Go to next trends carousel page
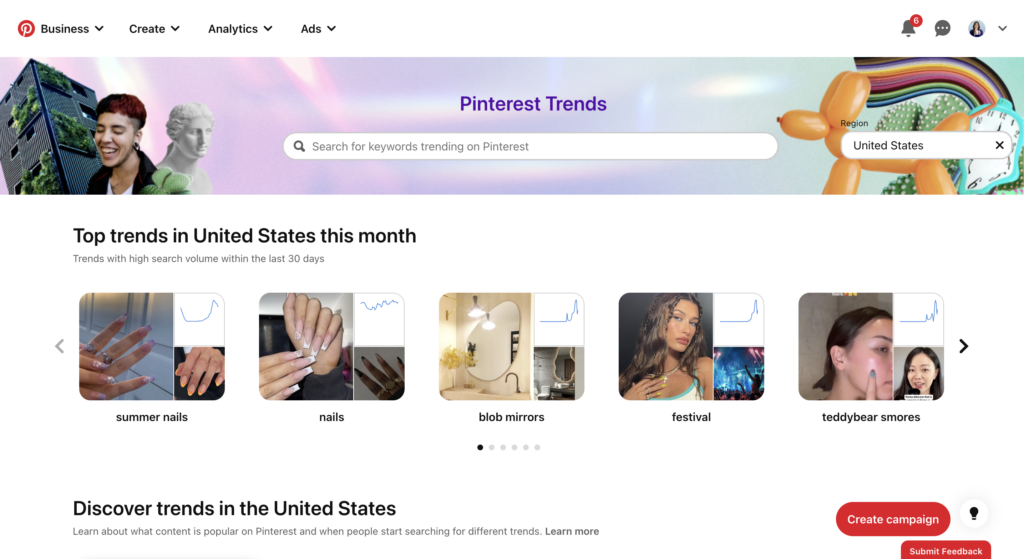Image resolution: width=1024 pixels, height=559 pixels. point(964,346)
